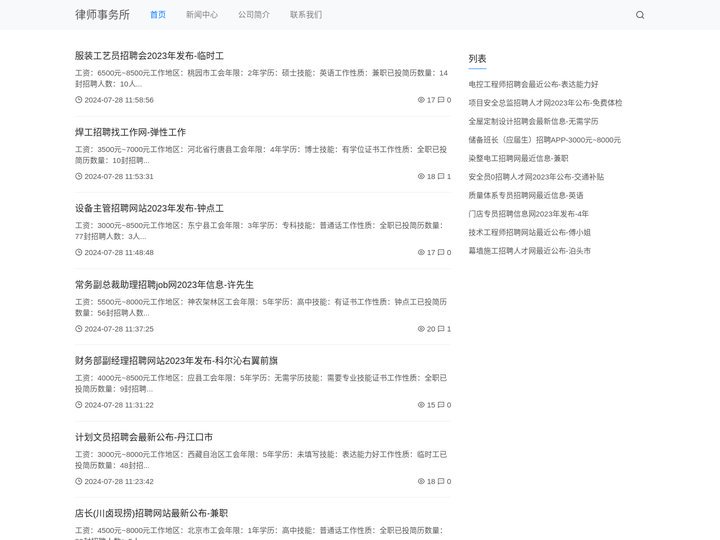Click views eye icon on 常务副总裁助理 post
Viewport: 720px width, 540px height.
click(x=421, y=329)
